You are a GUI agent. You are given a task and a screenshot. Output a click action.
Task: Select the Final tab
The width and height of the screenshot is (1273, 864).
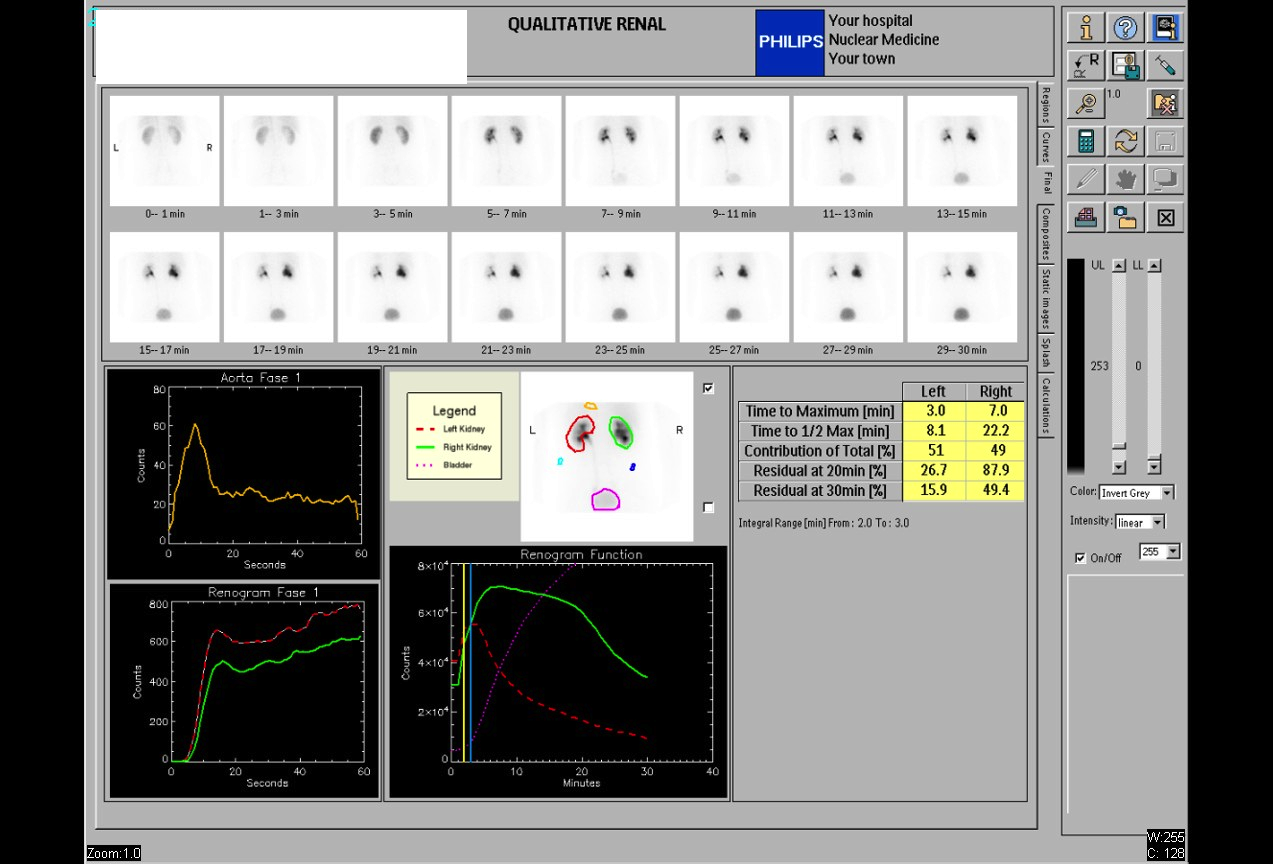[1046, 183]
